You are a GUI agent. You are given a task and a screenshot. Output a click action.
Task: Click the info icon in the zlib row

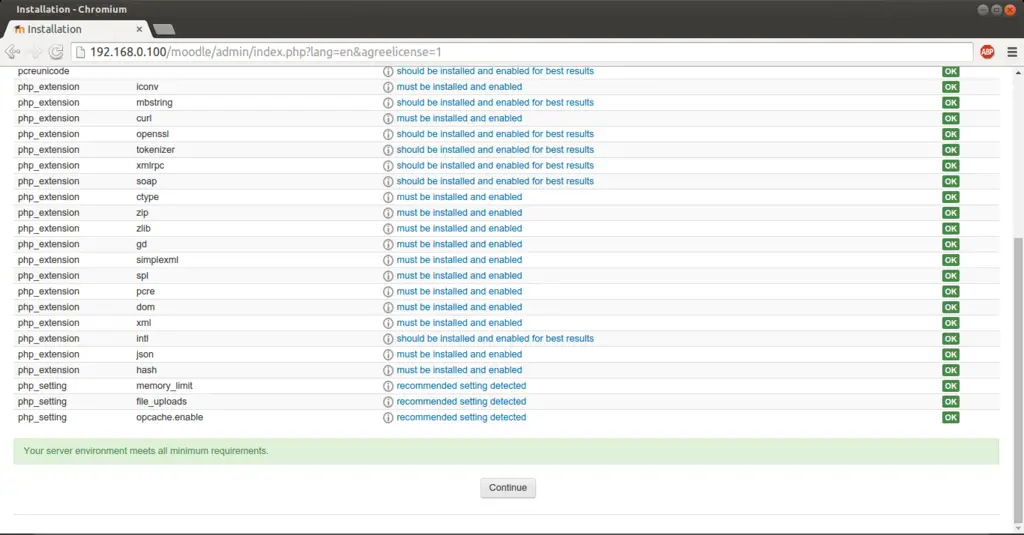[x=388, y=229]
